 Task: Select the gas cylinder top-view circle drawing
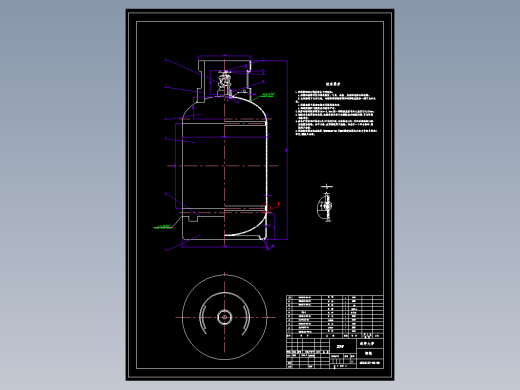point(224,317)
